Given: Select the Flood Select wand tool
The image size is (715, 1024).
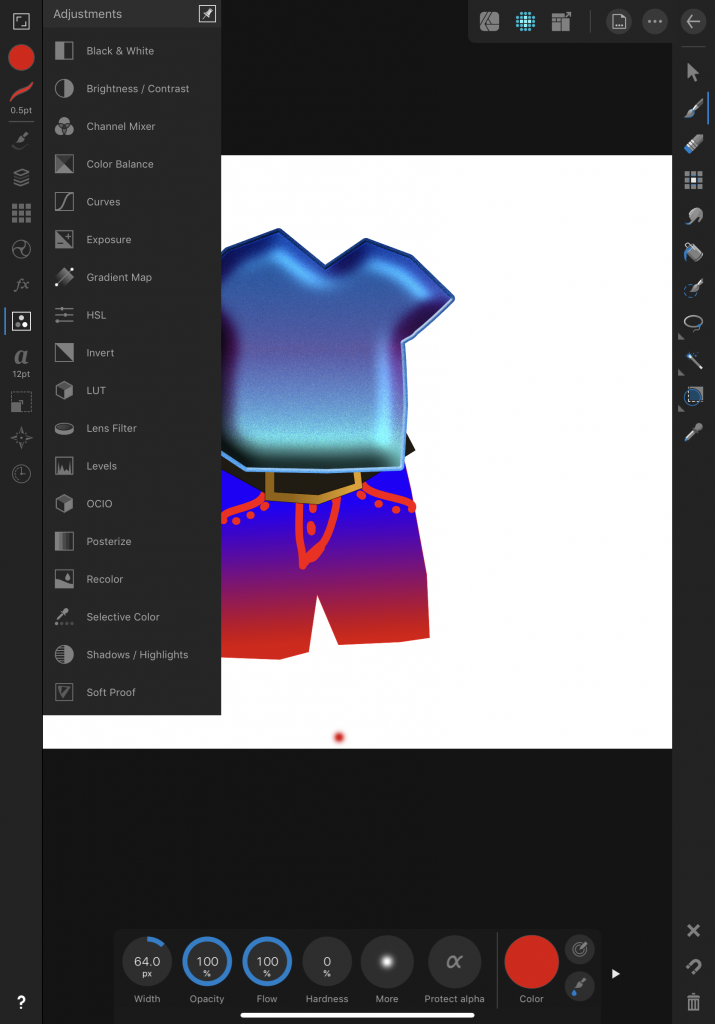Looking at the screenshot, I should [x=693, y=360].
